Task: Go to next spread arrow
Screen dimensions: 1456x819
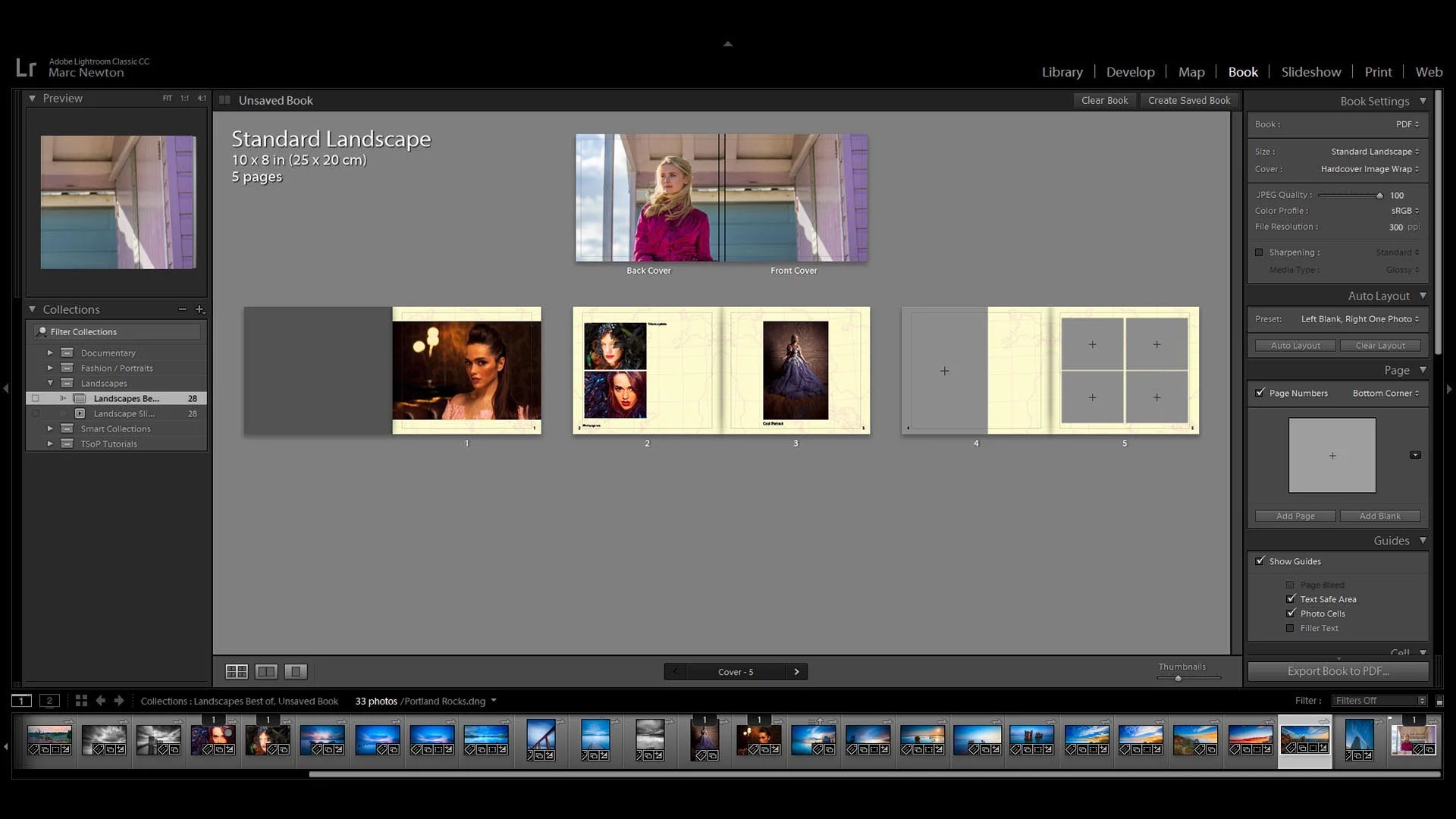Action: pyautogui.click(x=796, y=672)
